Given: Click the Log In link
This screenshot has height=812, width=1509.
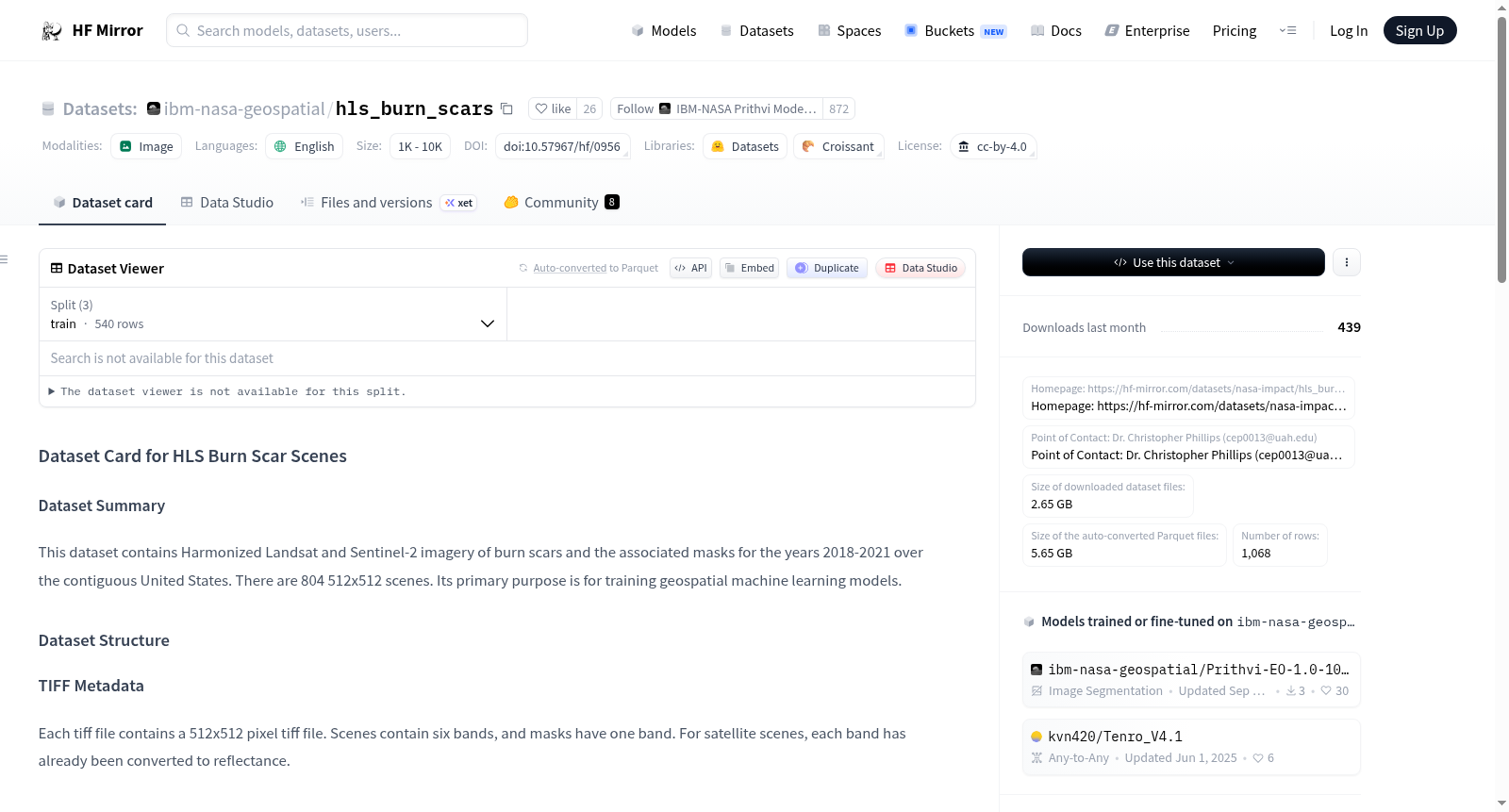Looking at the screenshot, I should 1349,30.
